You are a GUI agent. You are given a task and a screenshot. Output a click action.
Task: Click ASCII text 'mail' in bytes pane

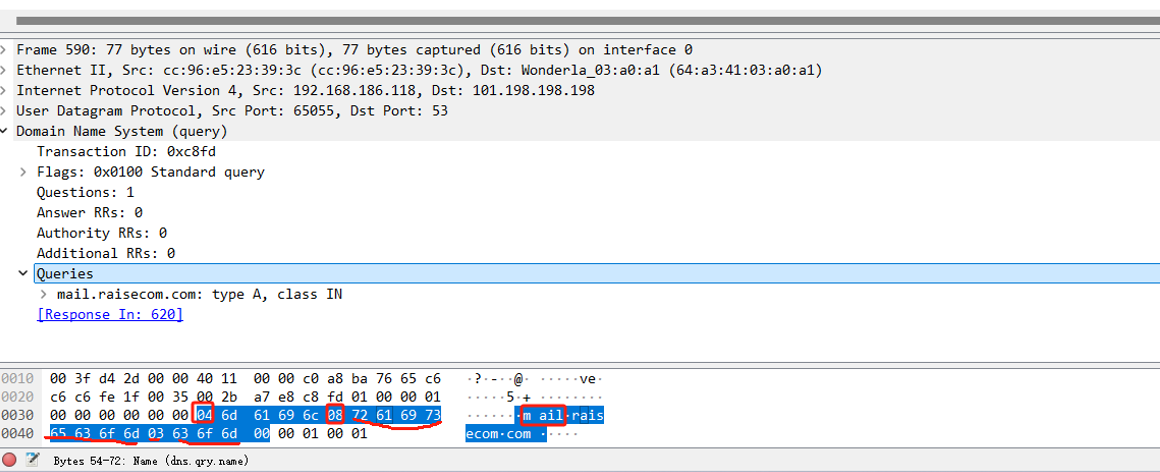543,416
